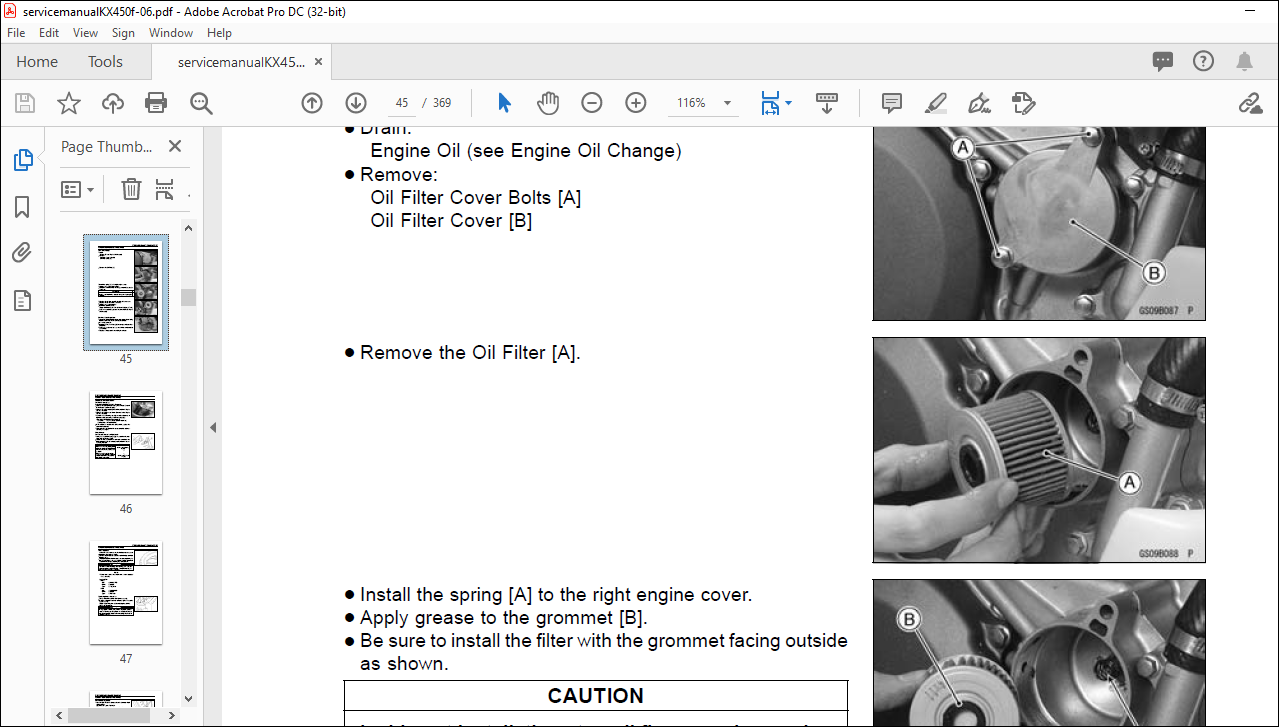Click the text 'Remove the Oil Filter [A].'
This screenshot has height=727, width=1279.
(x=470, y=353)
